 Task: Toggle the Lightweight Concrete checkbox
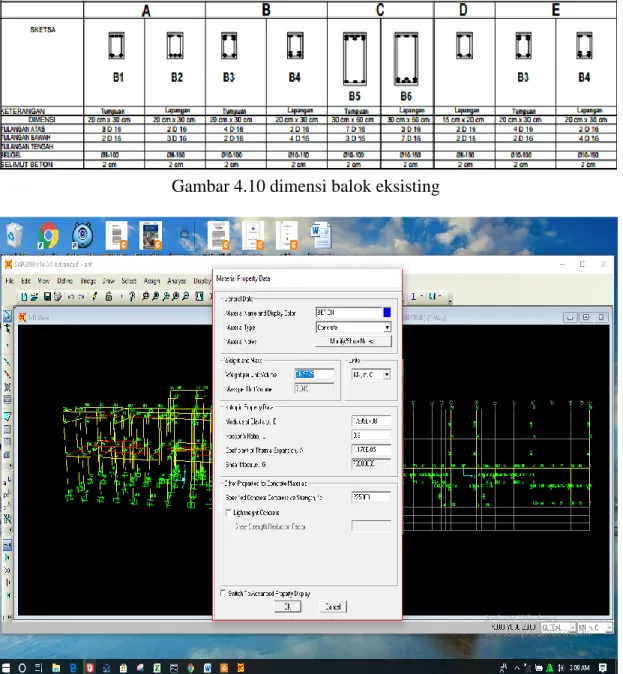[229, 512]
